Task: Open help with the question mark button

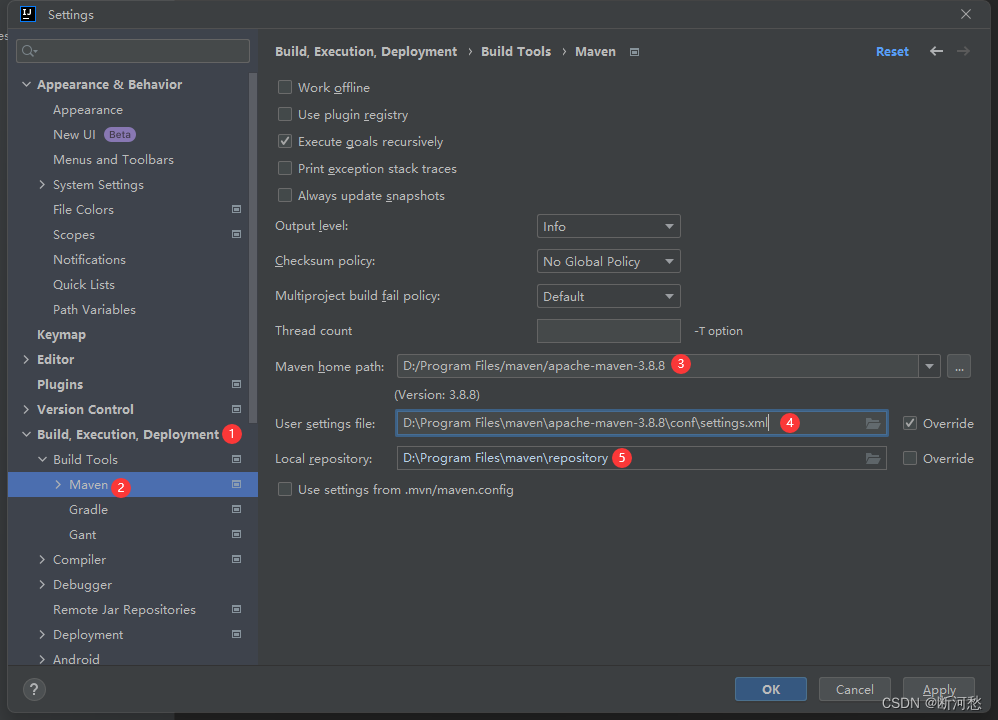Action: coord(34,689)
